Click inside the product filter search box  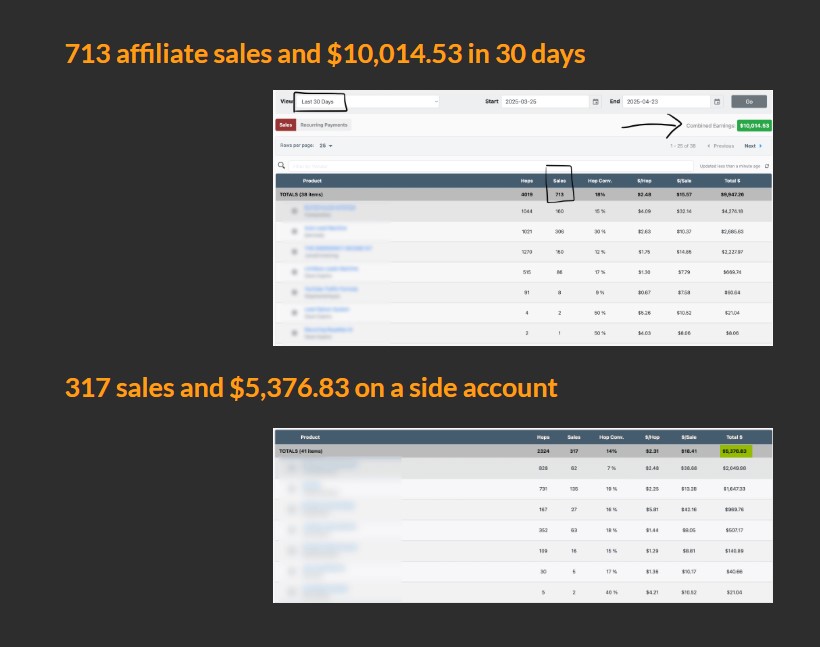tap(400, 165)
